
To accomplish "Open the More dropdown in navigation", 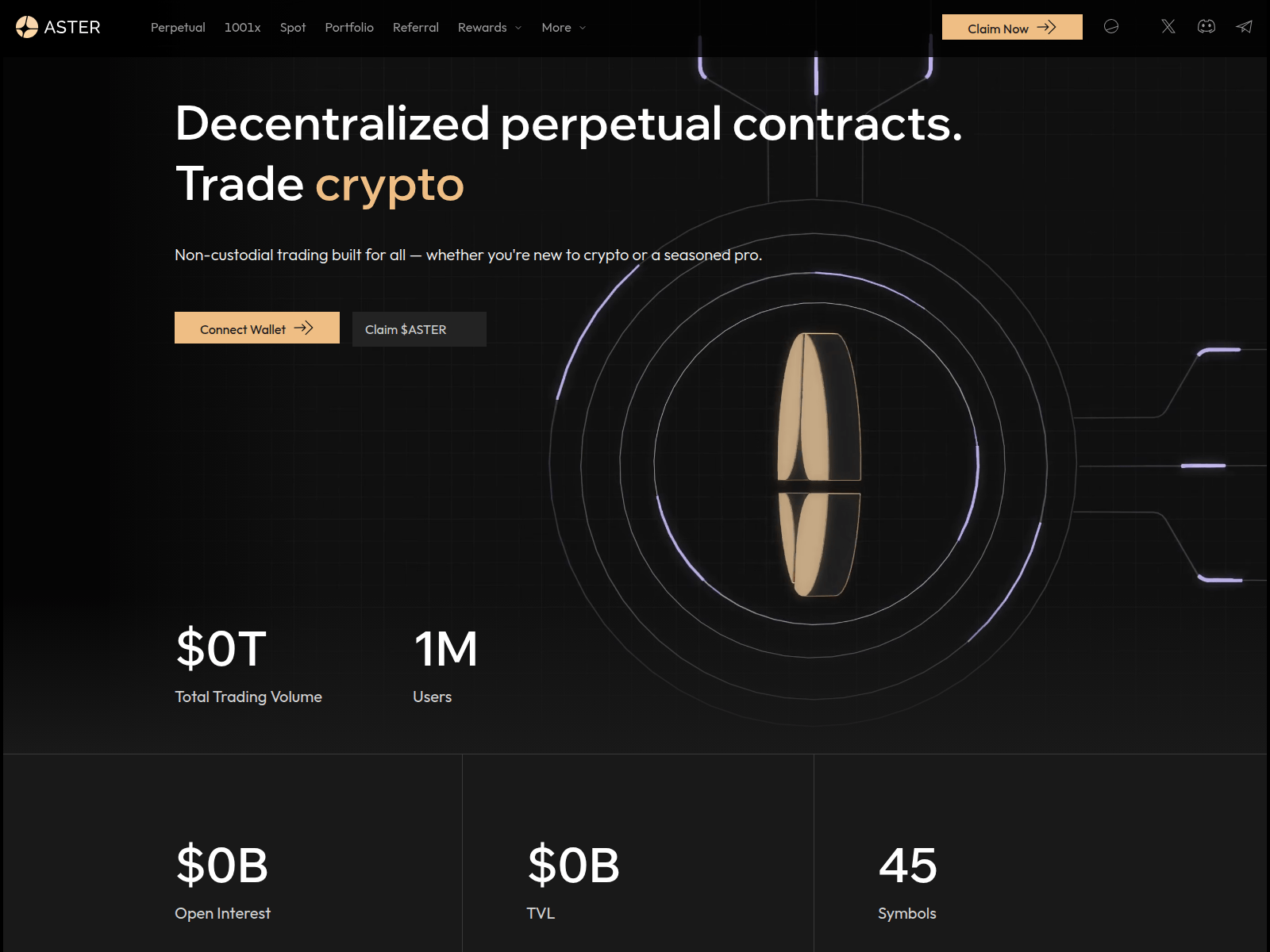I will tap(557, 28).
